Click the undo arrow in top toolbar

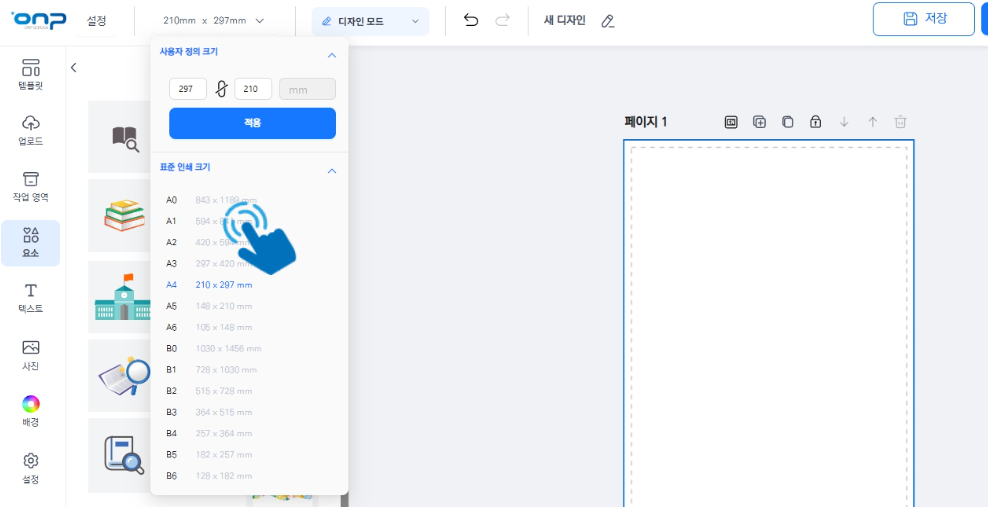click(472, 20)
